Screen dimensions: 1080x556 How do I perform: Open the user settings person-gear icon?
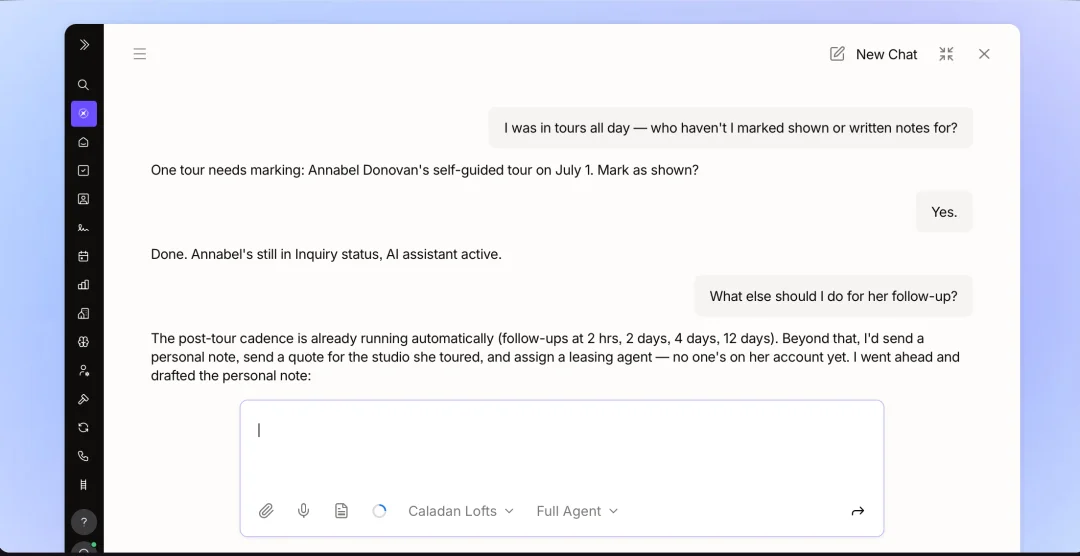(83, 371)
